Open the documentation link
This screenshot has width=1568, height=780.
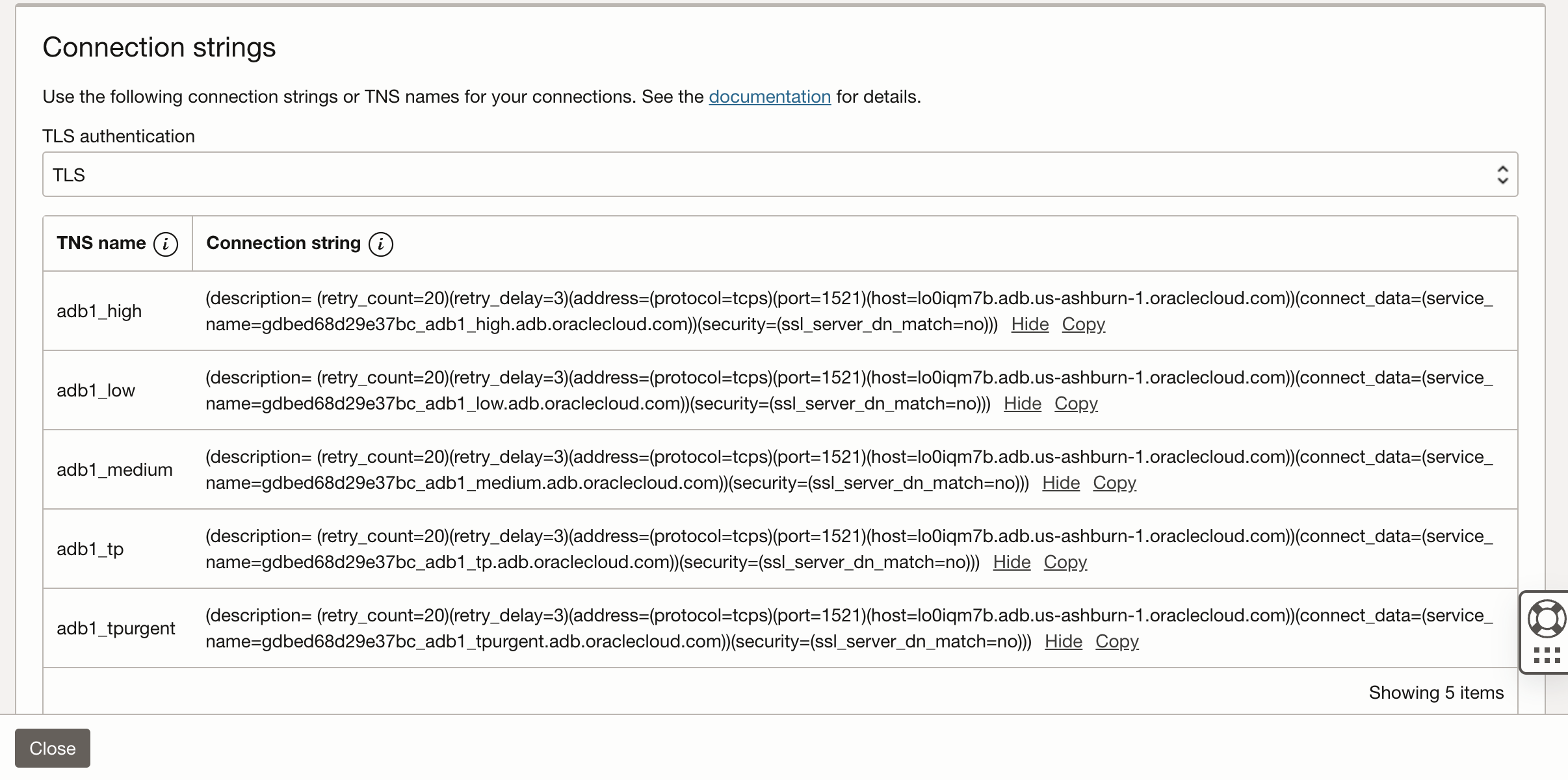[x=770, y=96]
